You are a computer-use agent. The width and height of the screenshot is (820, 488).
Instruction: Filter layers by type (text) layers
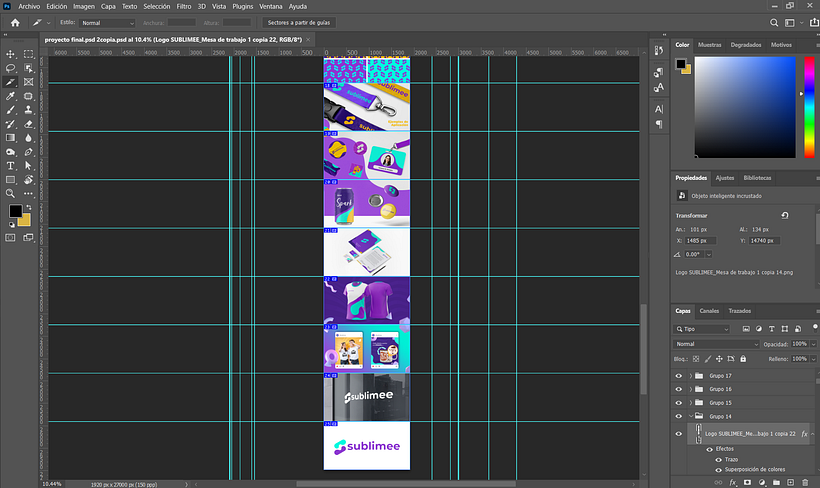pos(771,329)
